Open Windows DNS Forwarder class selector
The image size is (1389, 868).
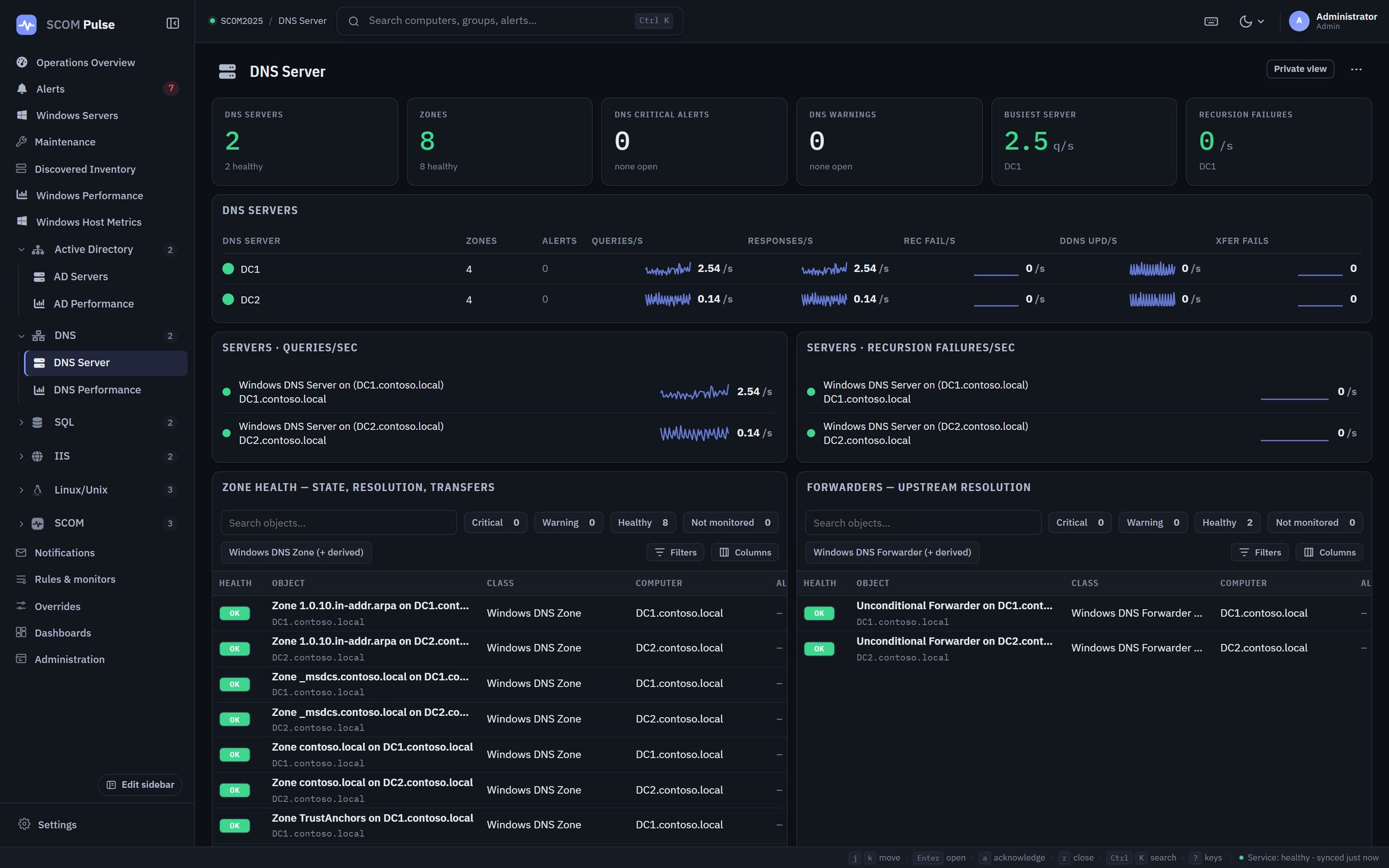click(x=892, y=552)
